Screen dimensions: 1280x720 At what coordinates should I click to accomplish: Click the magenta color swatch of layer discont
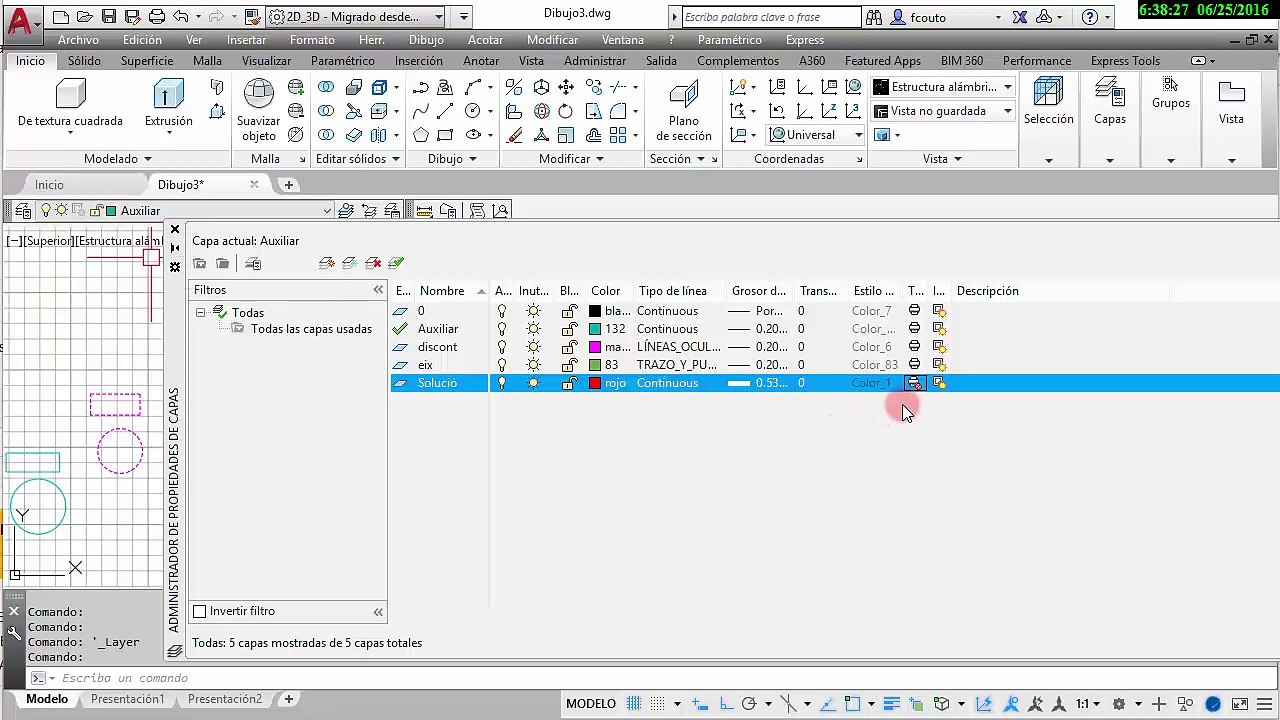coord(595,347)
